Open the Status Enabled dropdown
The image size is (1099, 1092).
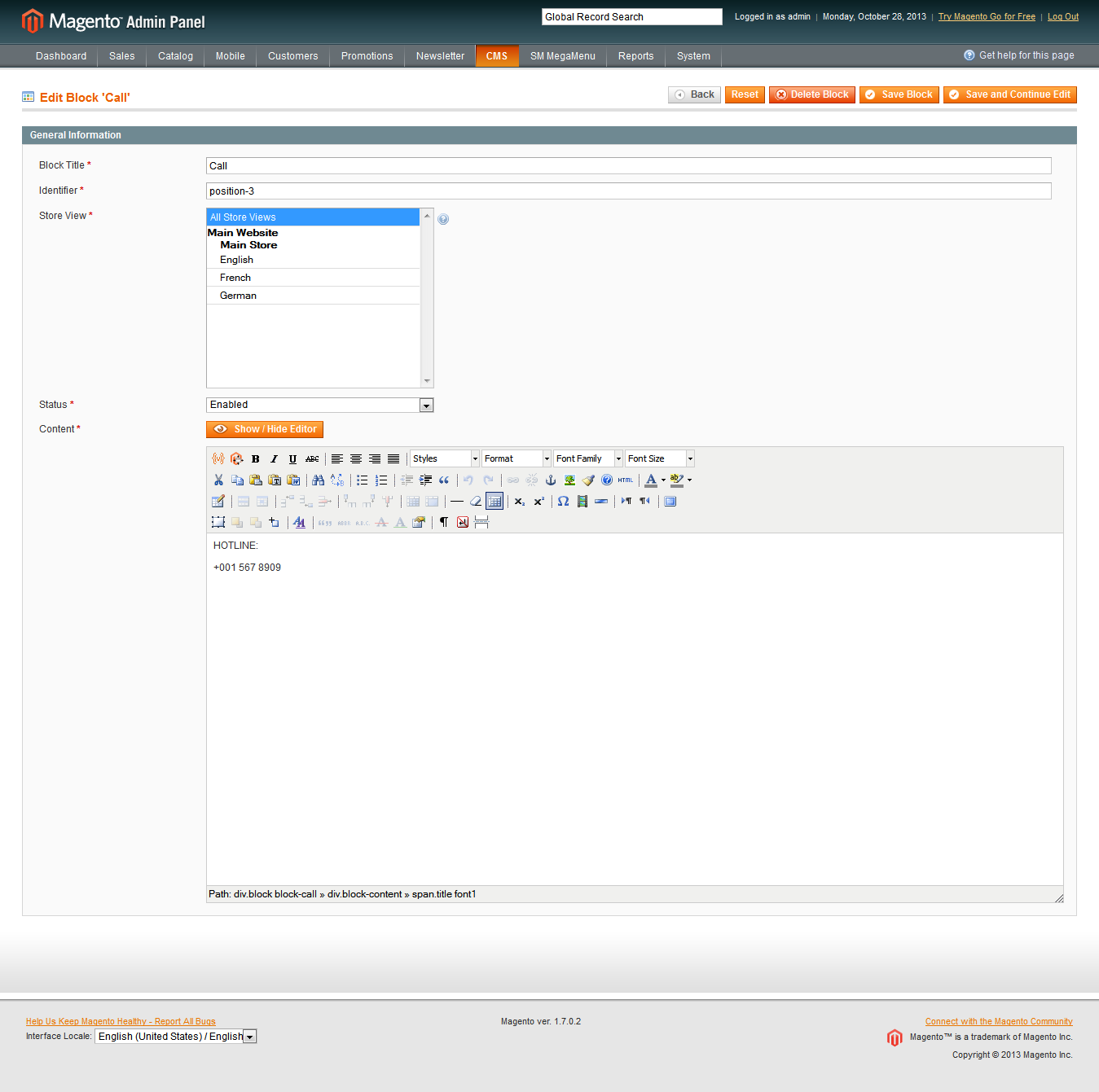(320, 405)
